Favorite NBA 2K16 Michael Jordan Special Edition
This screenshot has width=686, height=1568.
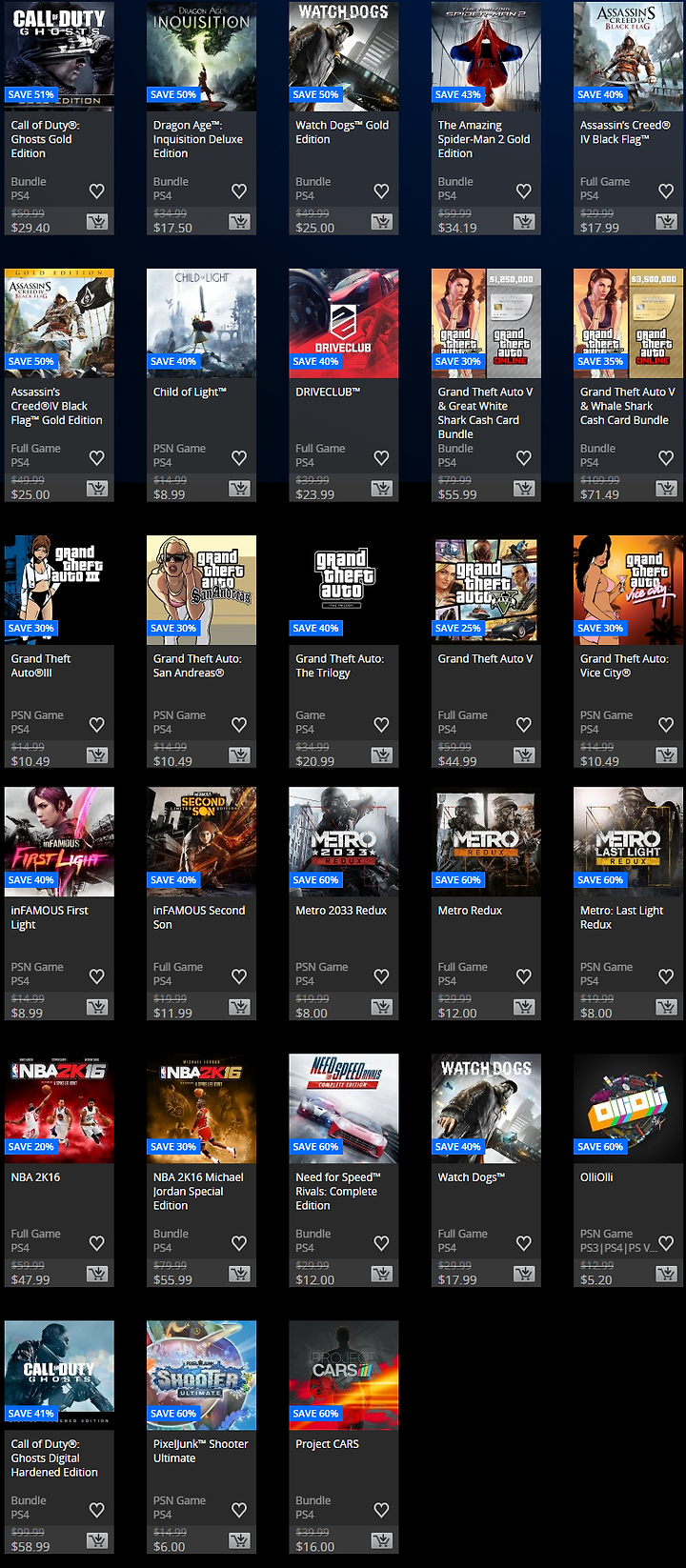coord(239,1243)
